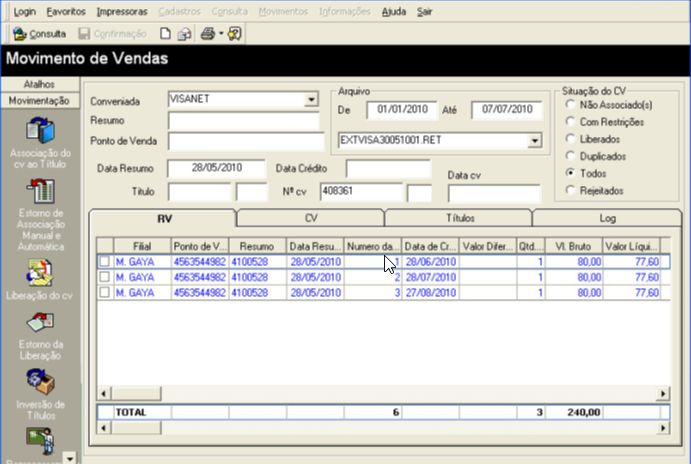Select Liberados radio option
The height and width of the screenshot is (464, 691).
(571, 139)
